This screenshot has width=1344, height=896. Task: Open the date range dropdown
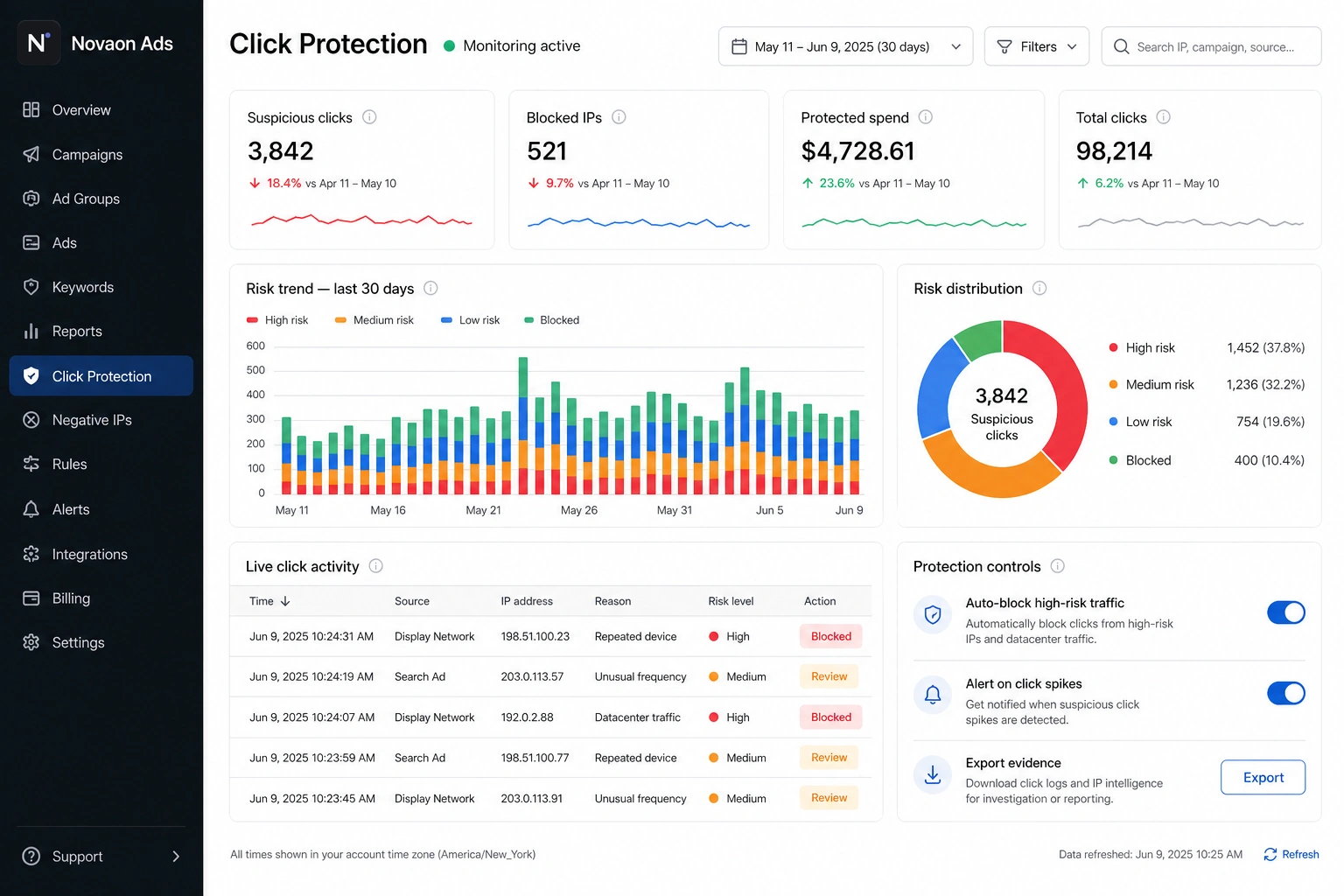845,46
